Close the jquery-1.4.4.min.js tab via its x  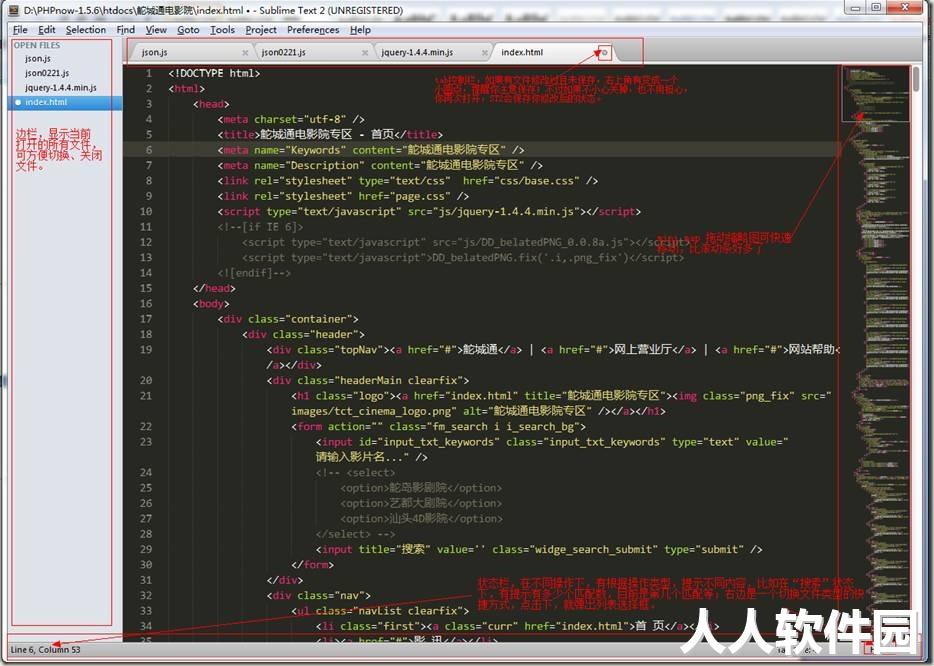485,53
